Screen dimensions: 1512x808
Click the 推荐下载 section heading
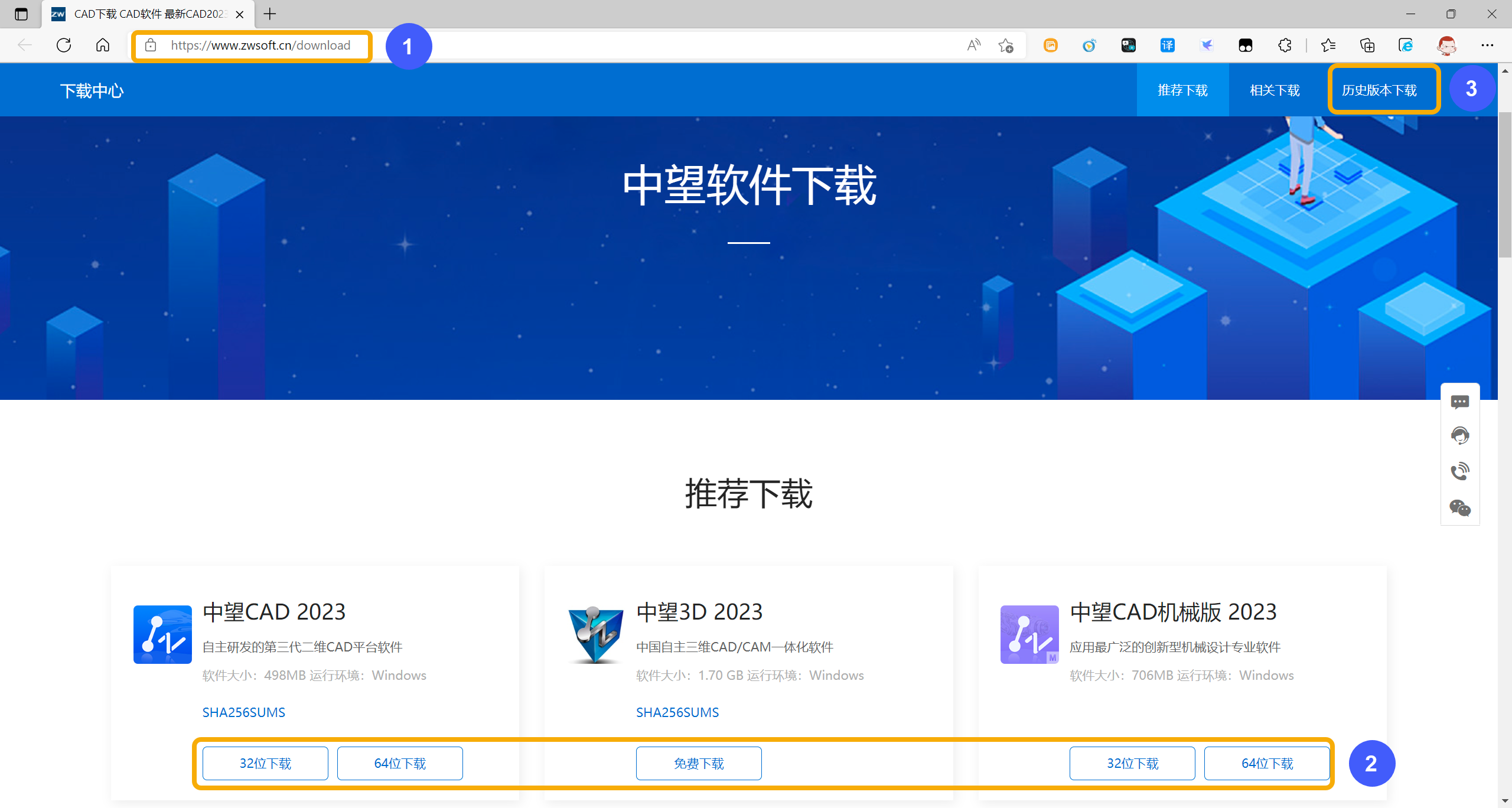pyautogui.click(x=748, y=494)
